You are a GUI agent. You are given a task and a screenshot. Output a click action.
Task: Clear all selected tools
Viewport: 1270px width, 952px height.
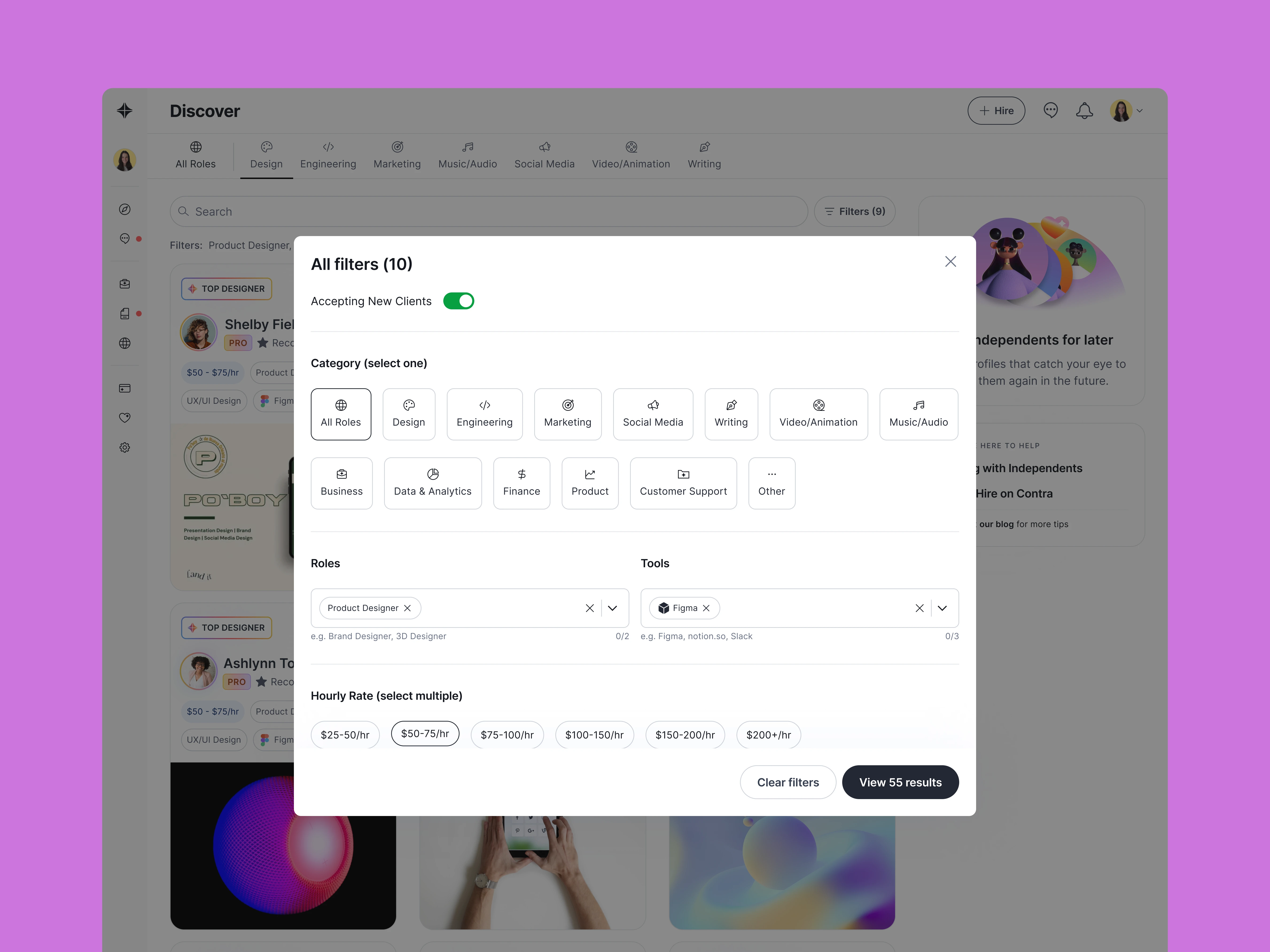919,608
